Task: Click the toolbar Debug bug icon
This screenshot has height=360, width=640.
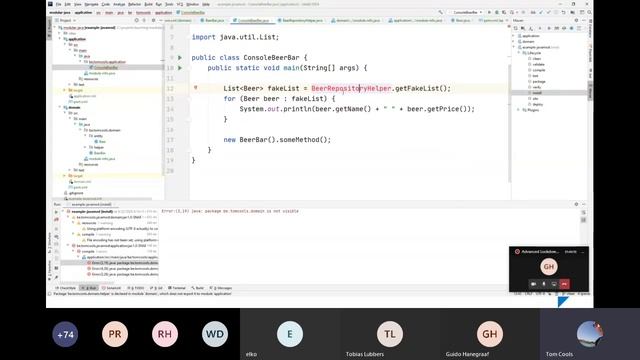Action: [497, 12]
